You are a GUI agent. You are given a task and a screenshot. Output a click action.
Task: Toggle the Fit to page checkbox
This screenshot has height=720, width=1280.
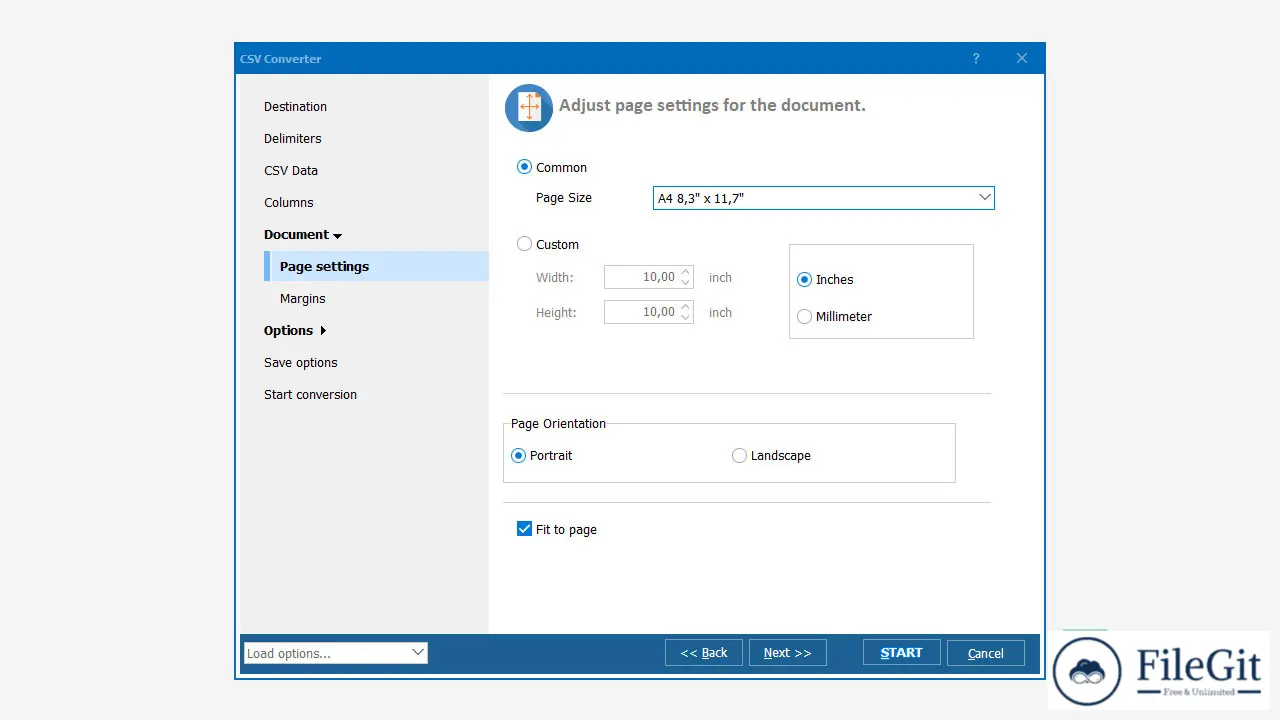[x=524, y=529]
